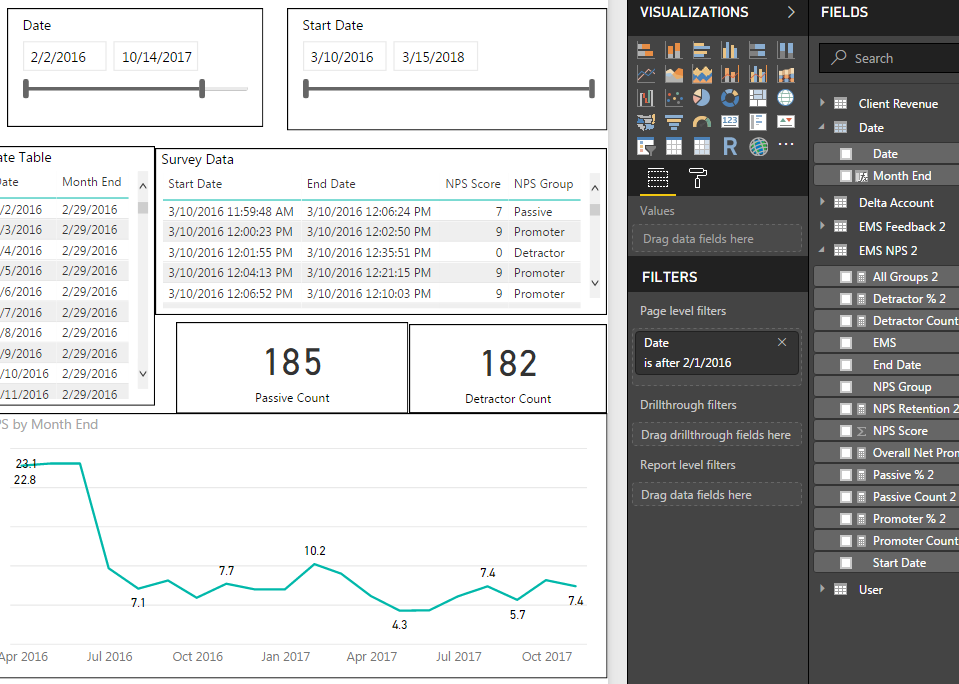Select the R script visual
Image resolution: width=959 pixels, height=684 pixels.
pyautogui.click(x=730, y=147)
